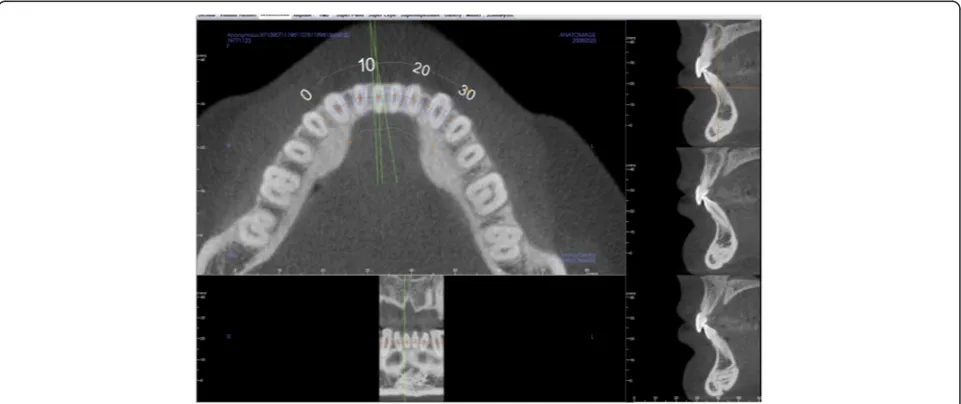Screen dimensions: 961x404
Task: Click the green vertical line in panoramic preview
Action: point(405,337)
